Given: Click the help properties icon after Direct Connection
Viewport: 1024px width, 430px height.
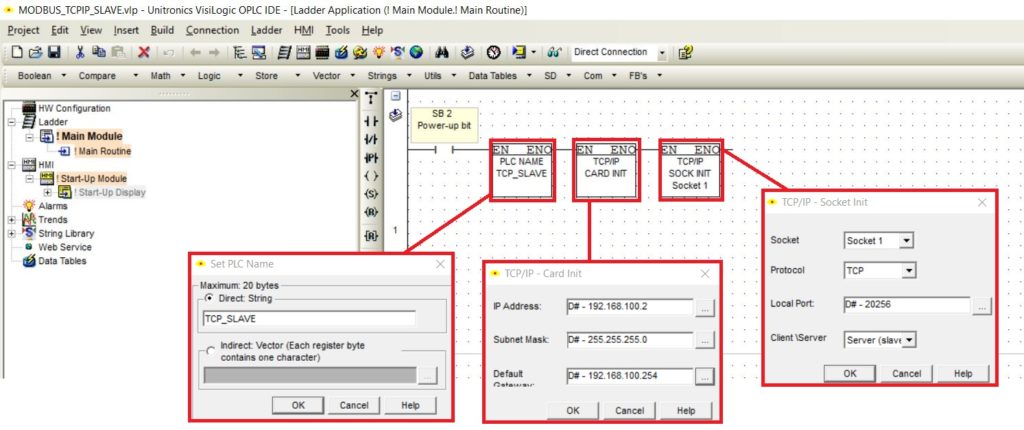Looking at the screenshot, I should (x=685, y=53).
